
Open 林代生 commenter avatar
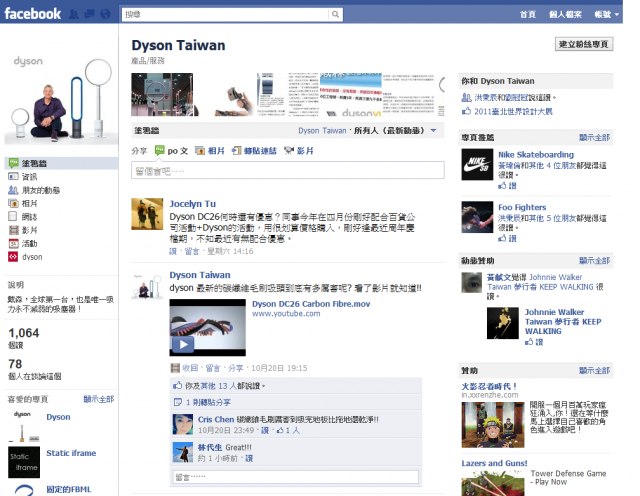[182, 452]
